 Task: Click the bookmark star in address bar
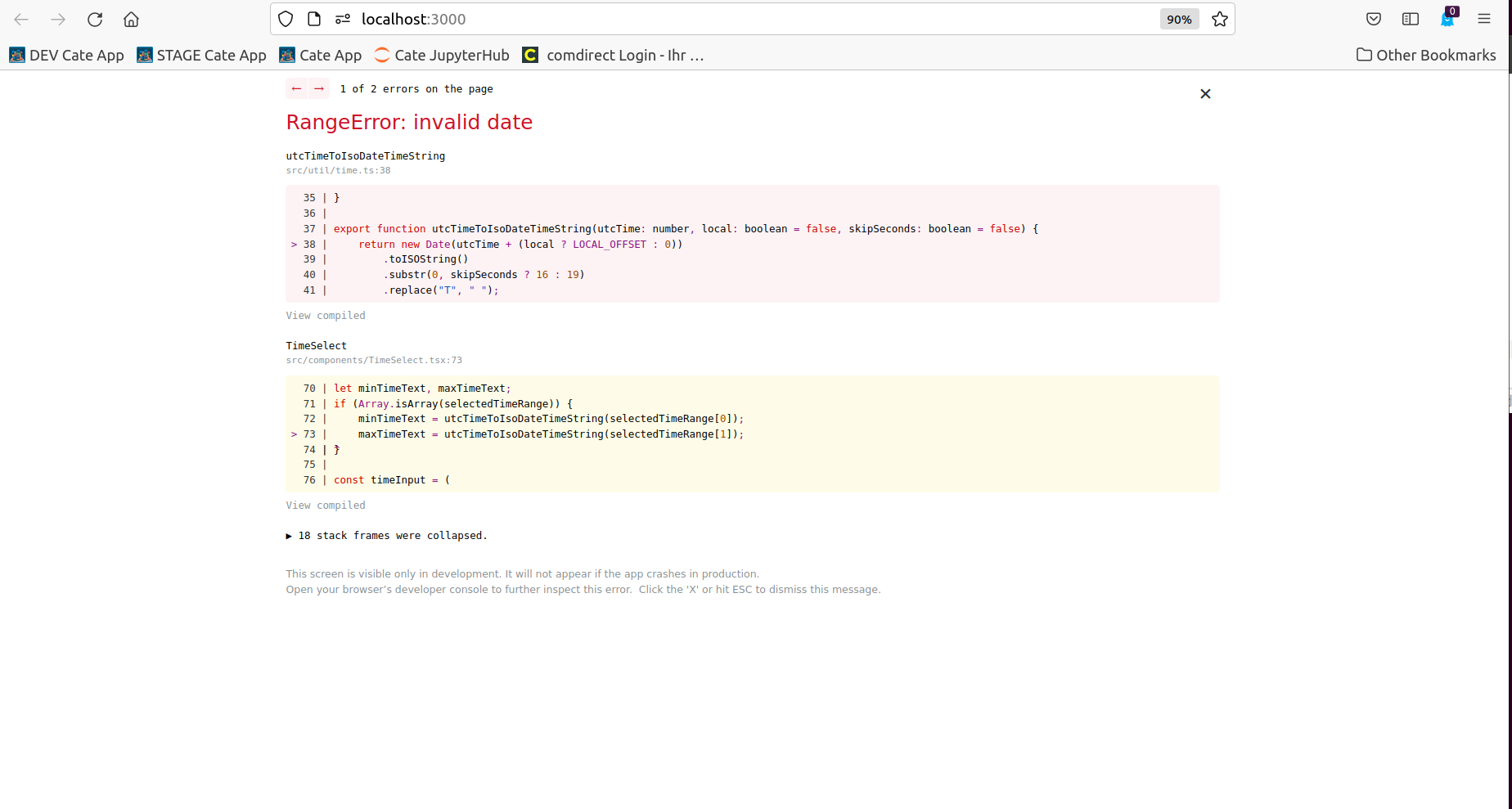pyautogui.click(x=1219, y=19)
